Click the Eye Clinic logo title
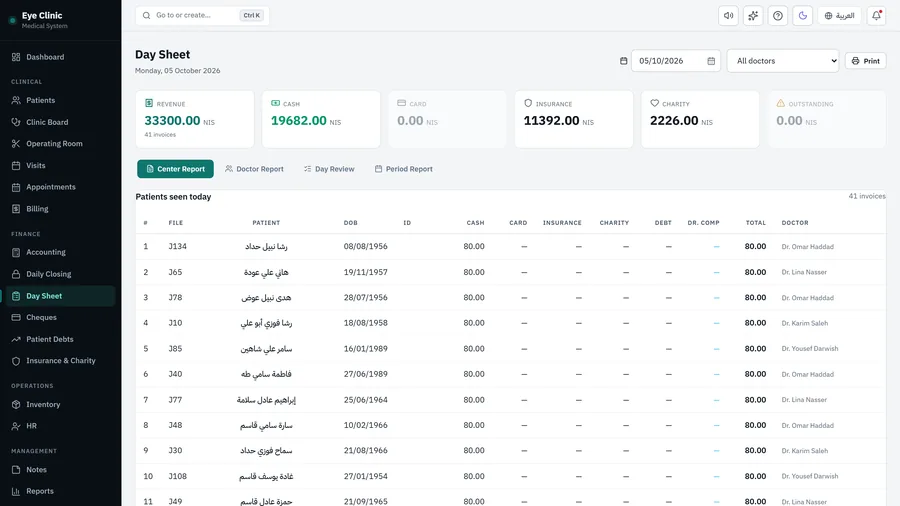The image size is (900, 506). click(x=42, y=15)
